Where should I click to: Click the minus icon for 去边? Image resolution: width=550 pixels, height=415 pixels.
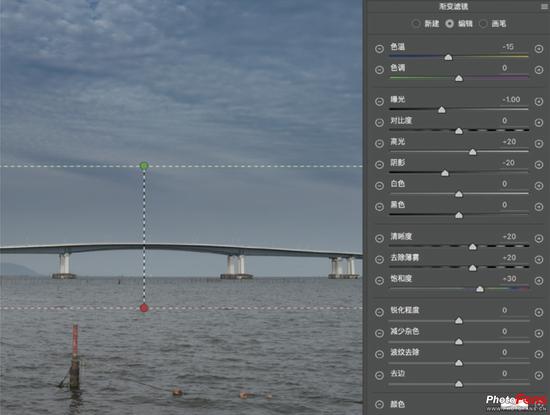[379, 375]
